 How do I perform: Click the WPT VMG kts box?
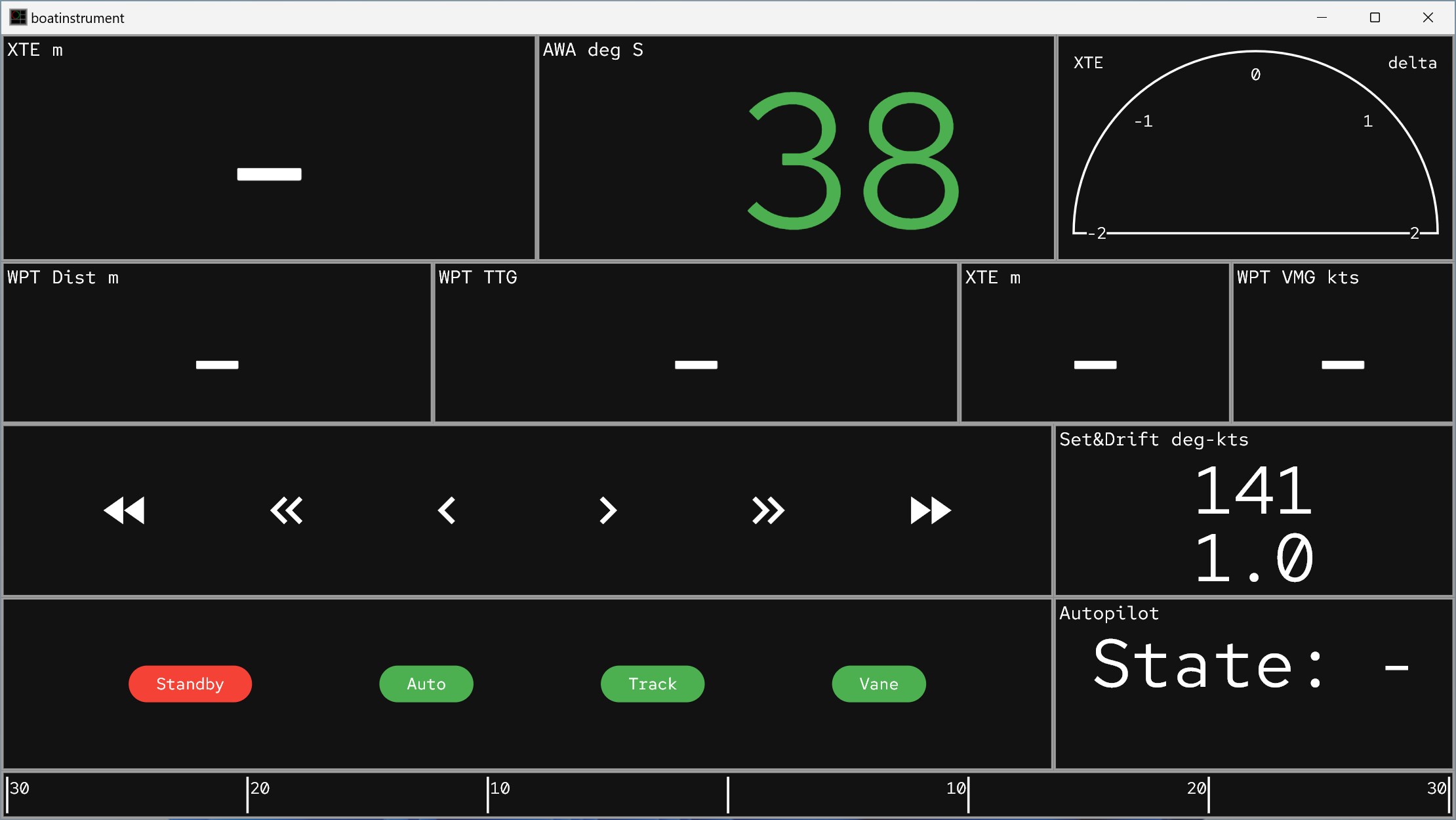tap(1343, 342)
